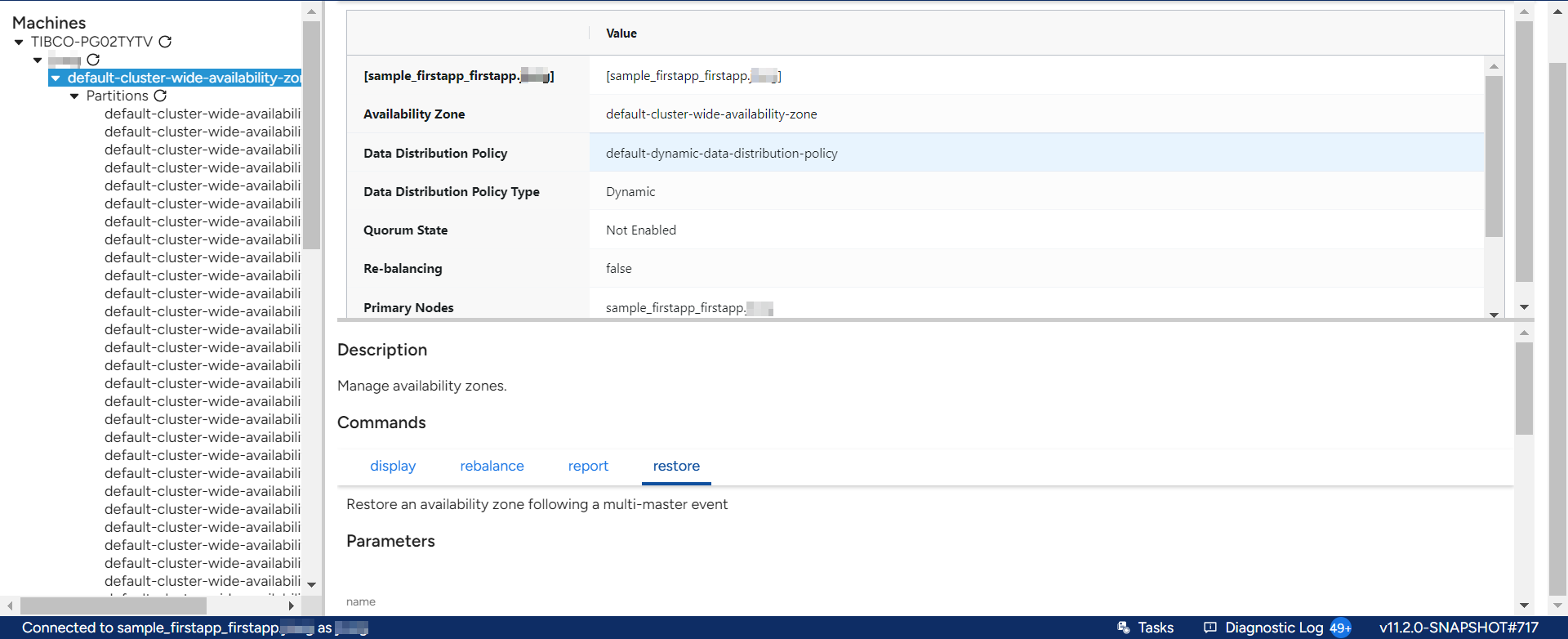Refresh the TIBCO-PG02TYTV machine node
1568x639 pixels.
click(165, 42)
